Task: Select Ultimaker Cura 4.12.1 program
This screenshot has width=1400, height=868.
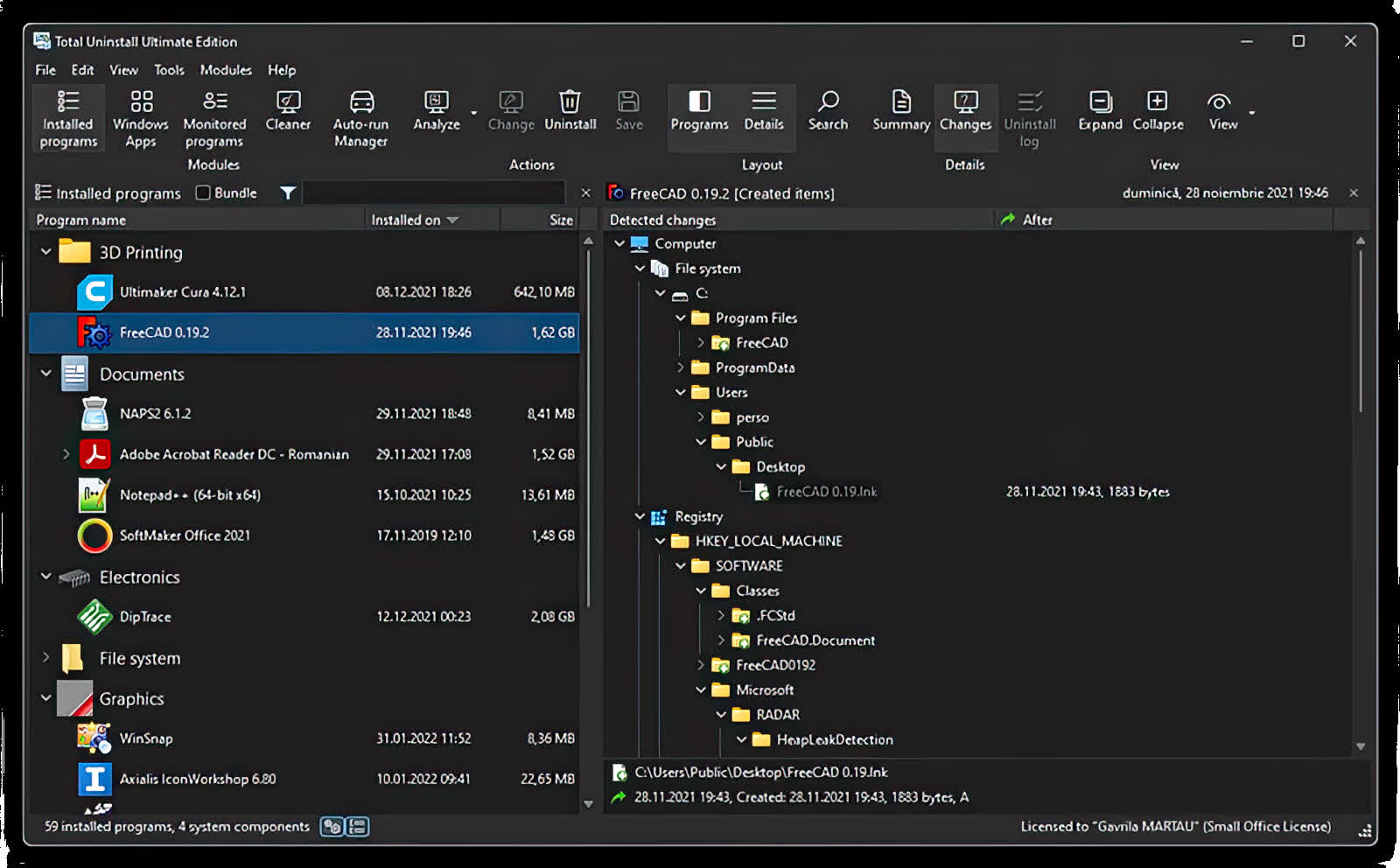Action: tap(304, 292)
